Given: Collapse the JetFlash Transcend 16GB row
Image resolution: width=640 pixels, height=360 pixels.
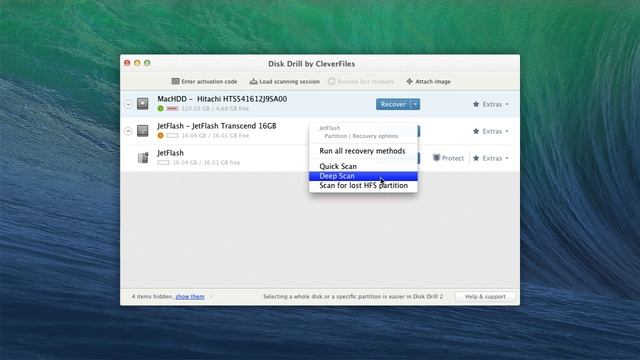Looking at the screenshot, I should [128, 131].
